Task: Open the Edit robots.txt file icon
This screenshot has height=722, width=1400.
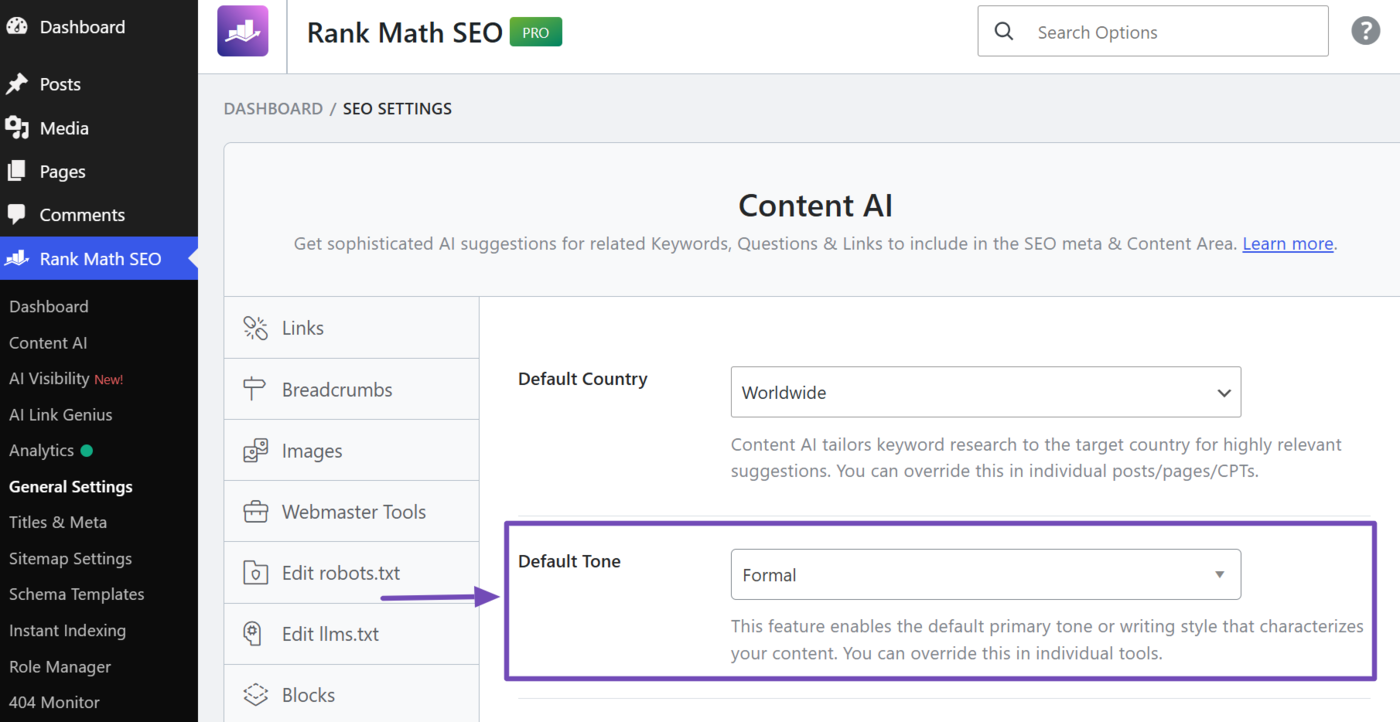Action: [256, 573]
